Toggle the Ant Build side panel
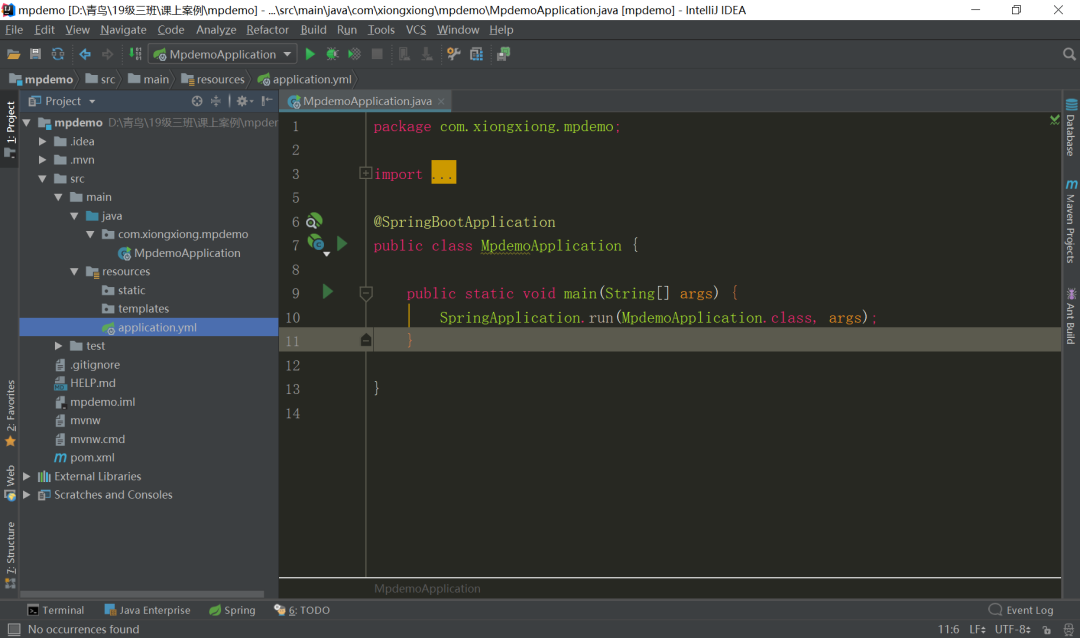1080x638 pixels. tap(1070, 316)
